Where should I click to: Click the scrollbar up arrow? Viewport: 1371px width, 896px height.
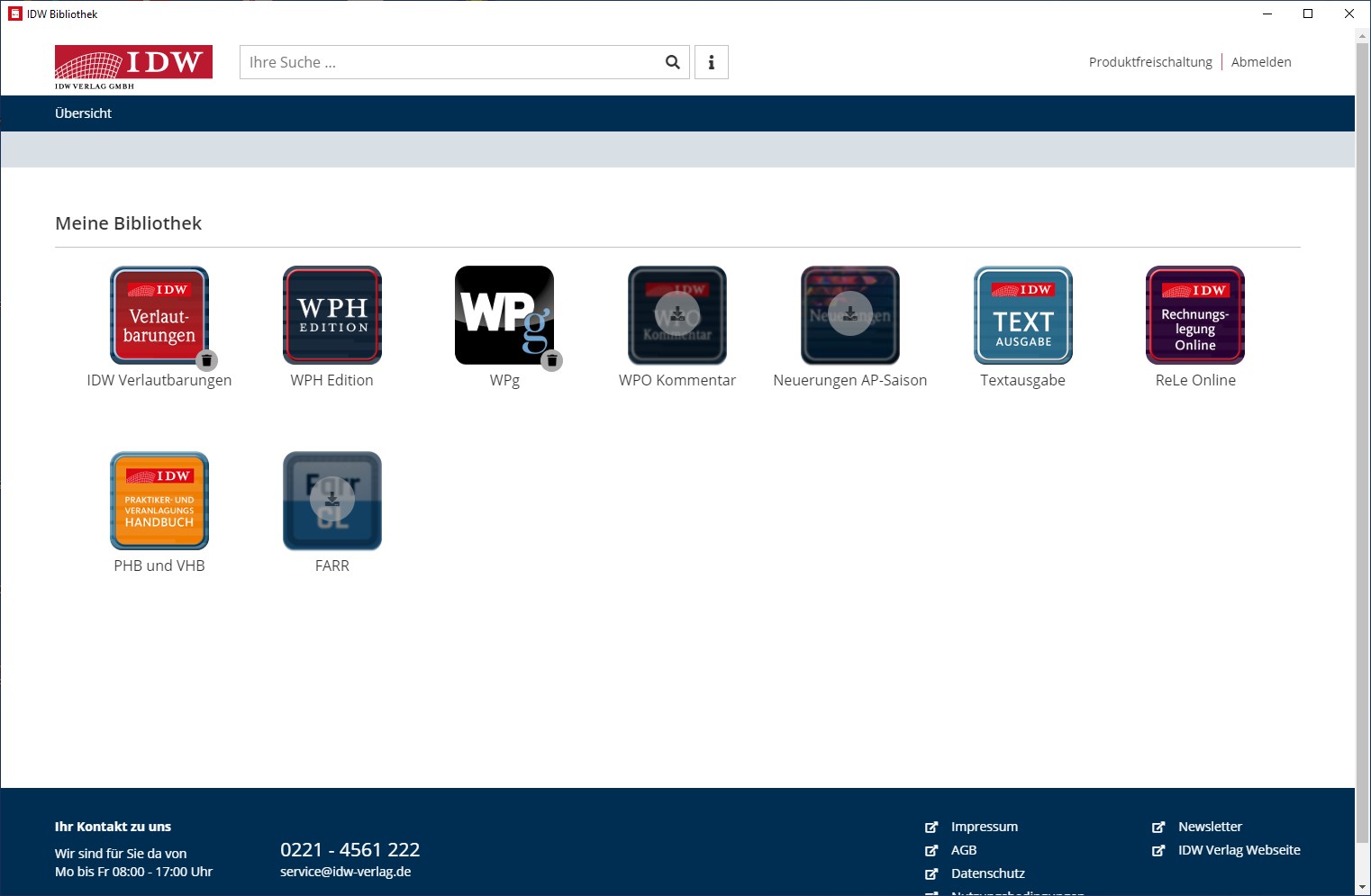coord(1363,34)
